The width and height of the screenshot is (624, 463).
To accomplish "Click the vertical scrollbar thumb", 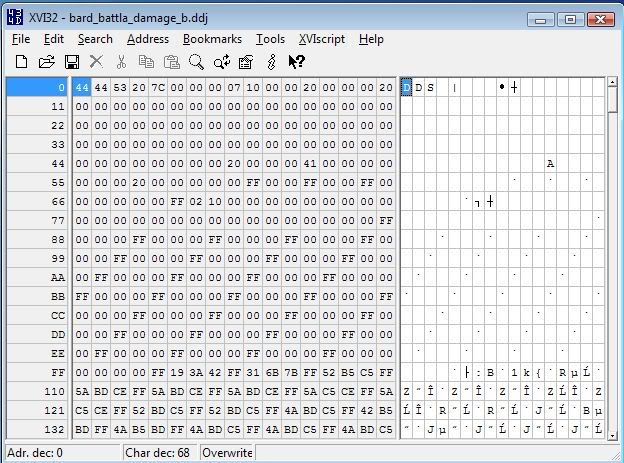I will click(x=612, y=100).
